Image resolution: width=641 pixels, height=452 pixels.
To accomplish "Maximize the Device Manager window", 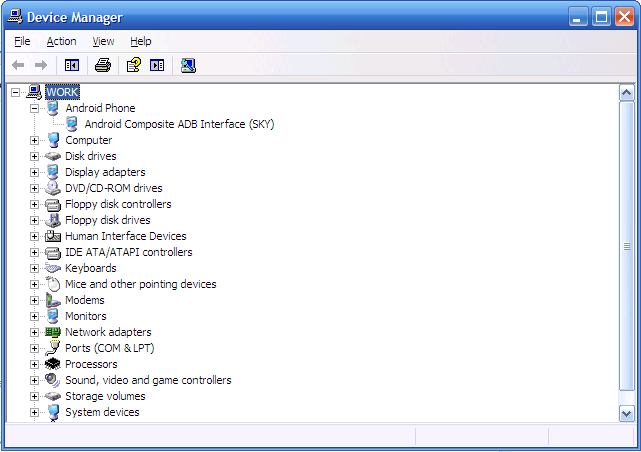I will [x=601, y=17].
